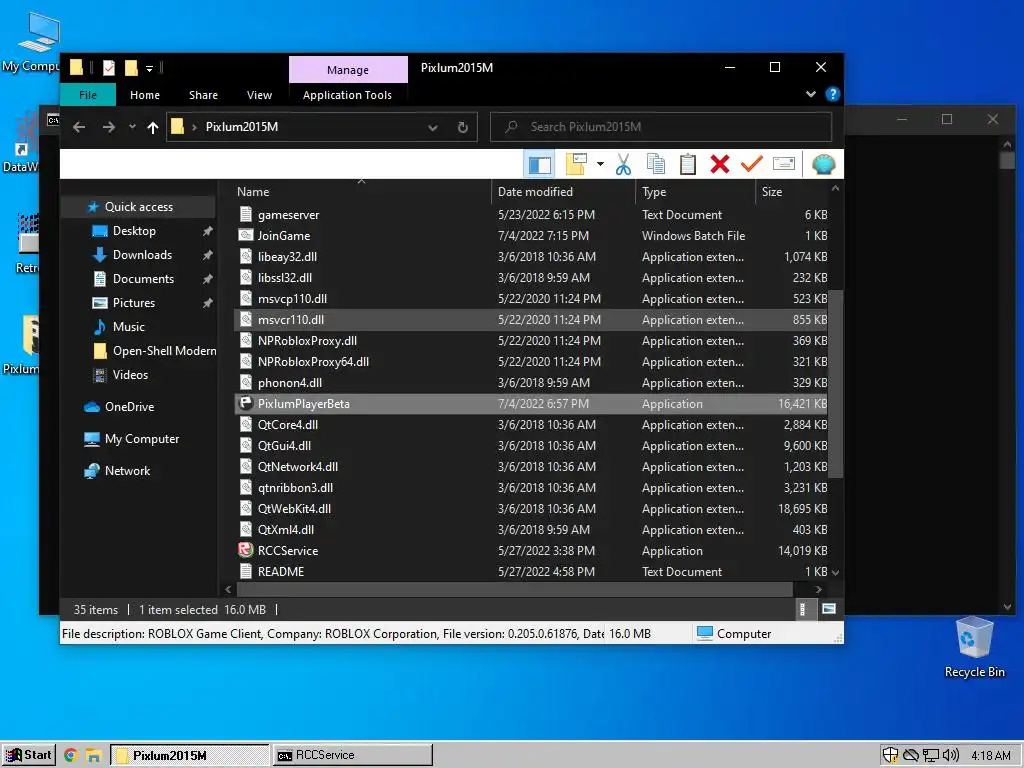1024x768 pixels.
Task: Switch to large thumbnails view button
Action: coord(829,609)
